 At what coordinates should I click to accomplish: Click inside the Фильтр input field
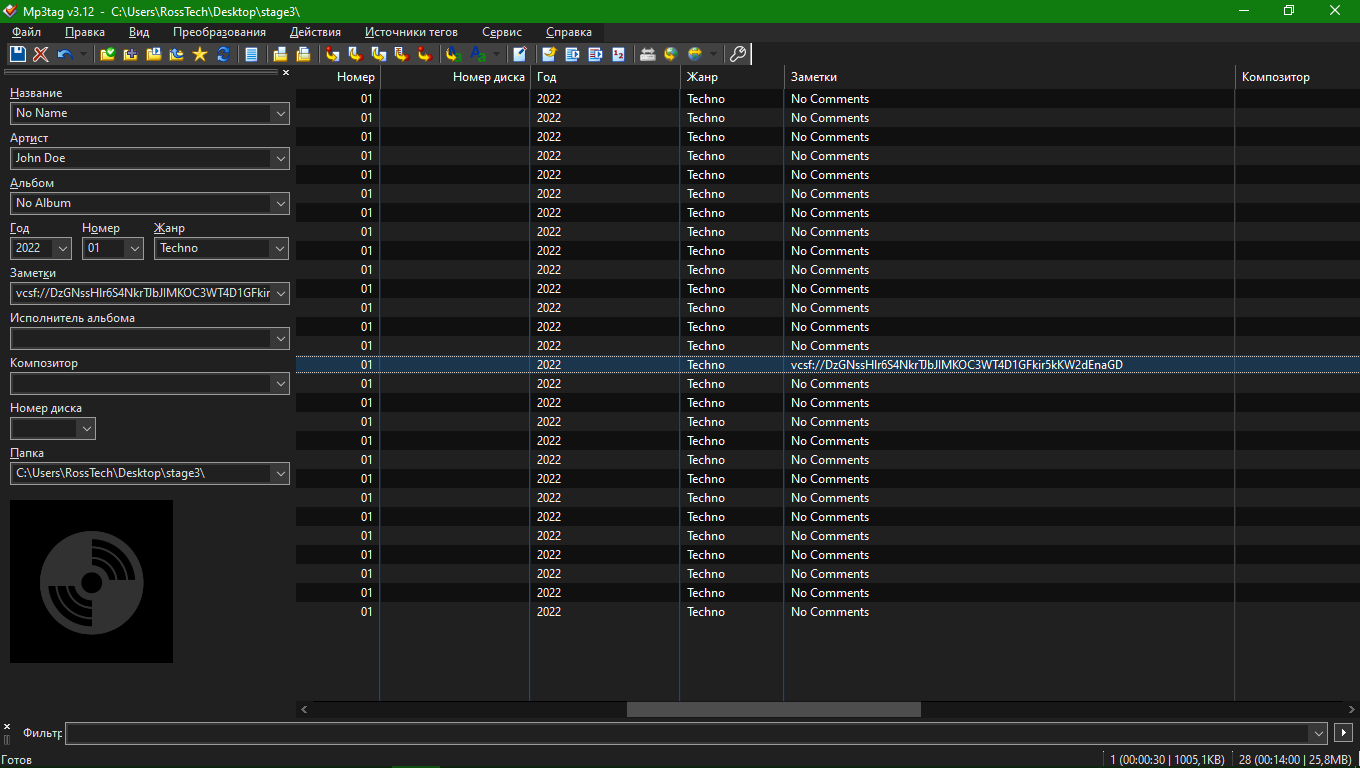pyautogui.click(x=690, y=733)
